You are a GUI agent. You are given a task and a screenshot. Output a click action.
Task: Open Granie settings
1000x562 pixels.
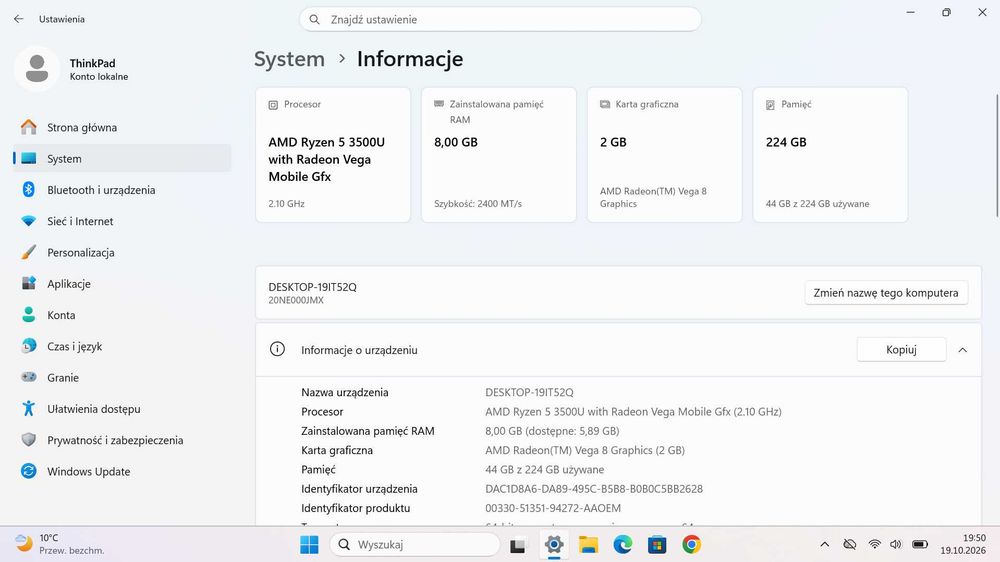click(122, 378)
